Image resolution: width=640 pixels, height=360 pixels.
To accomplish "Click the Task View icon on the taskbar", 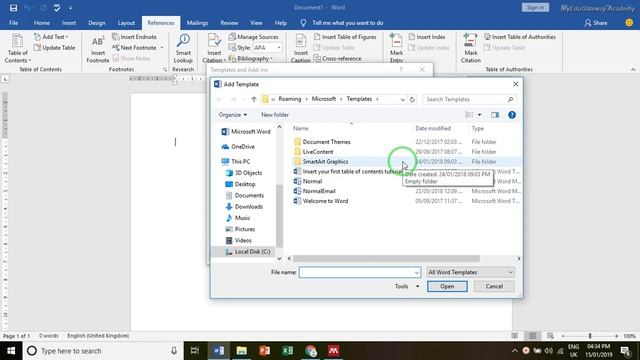I will [195, 351].
